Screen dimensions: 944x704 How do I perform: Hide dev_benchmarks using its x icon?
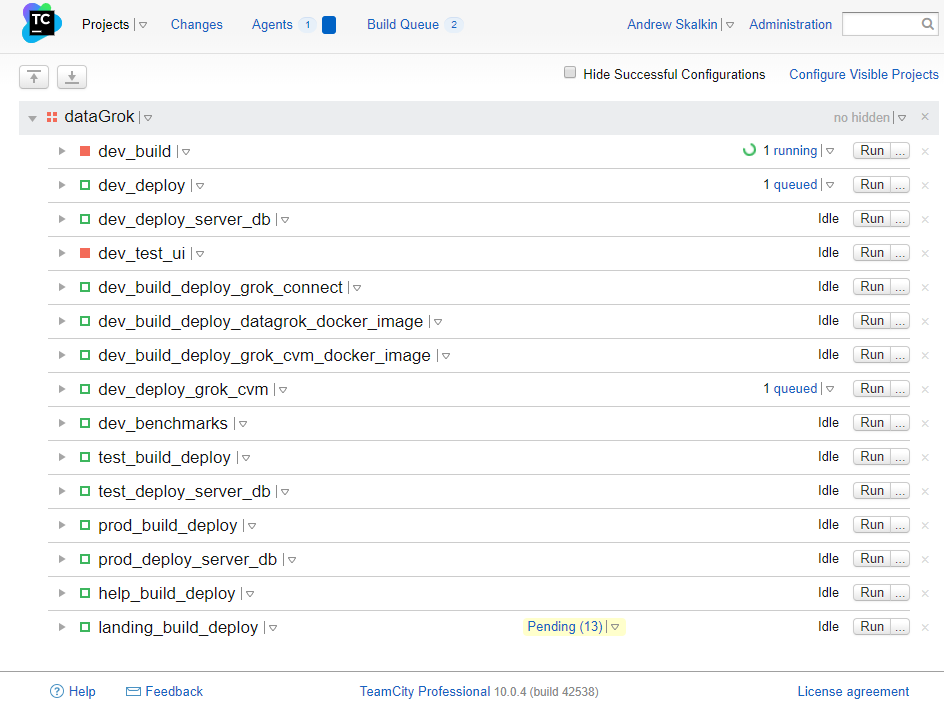pyautogui.click(x=925, y=424)
